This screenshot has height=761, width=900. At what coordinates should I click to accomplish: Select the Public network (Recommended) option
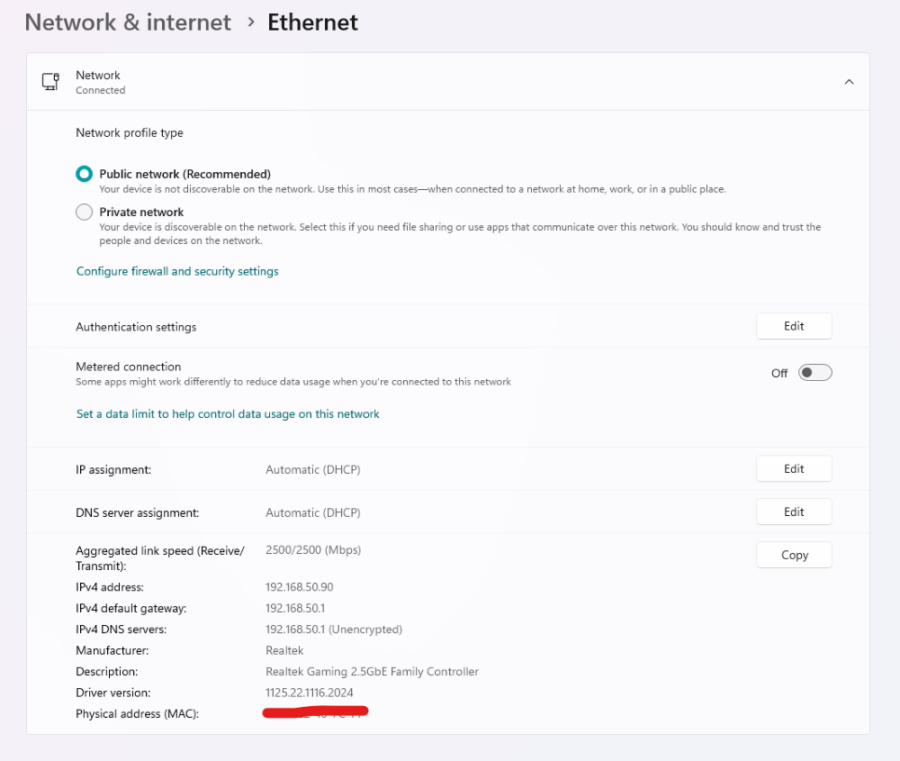tap(84, 174)
